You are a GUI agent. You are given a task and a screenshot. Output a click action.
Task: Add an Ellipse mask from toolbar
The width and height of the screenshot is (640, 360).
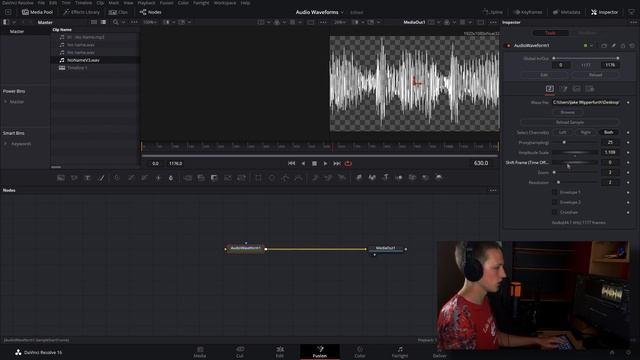(x=271, y=178)
